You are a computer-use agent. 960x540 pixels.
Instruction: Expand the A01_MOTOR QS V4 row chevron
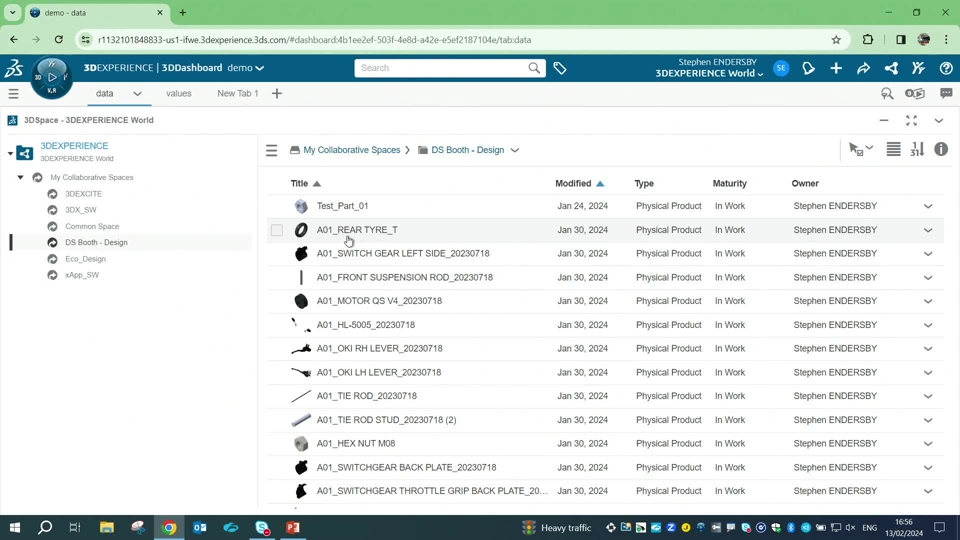point(928,301)
